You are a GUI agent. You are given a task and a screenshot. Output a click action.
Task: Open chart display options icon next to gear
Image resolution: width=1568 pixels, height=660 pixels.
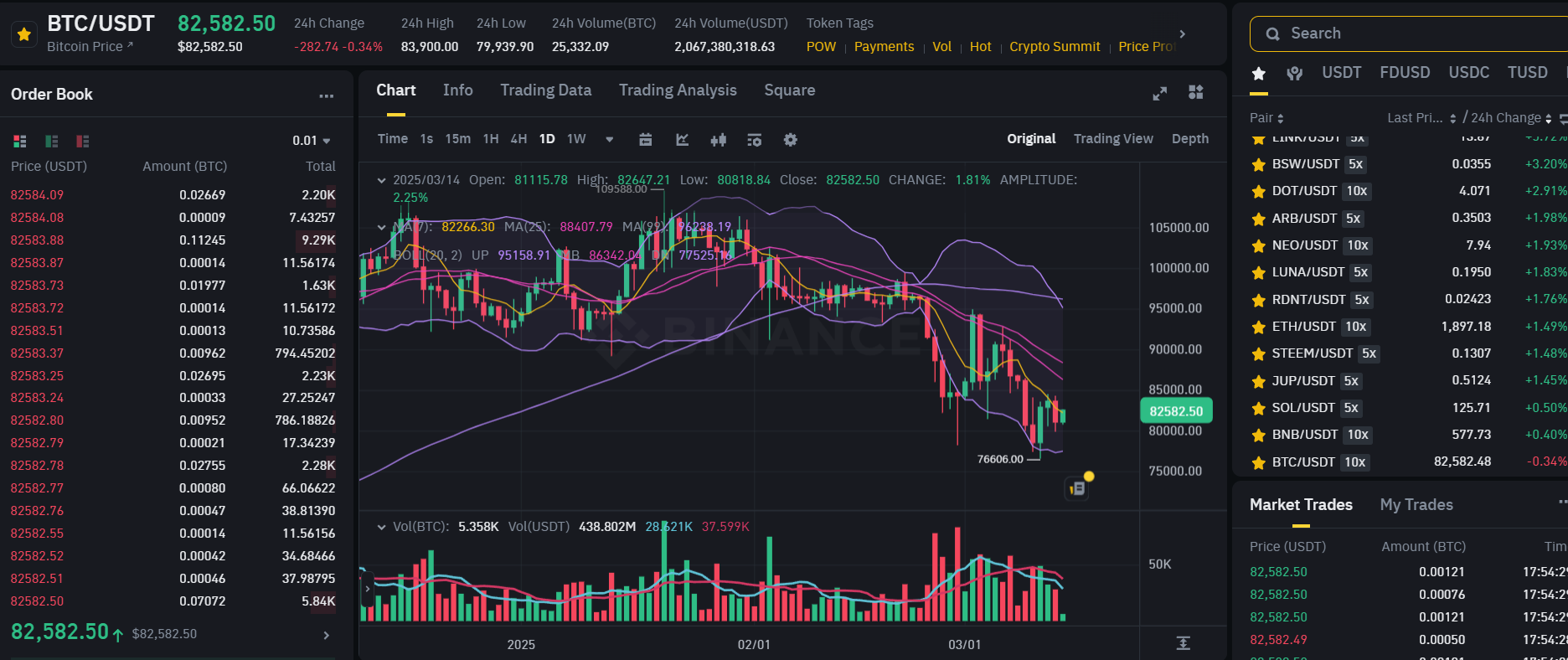pos(755,139)
